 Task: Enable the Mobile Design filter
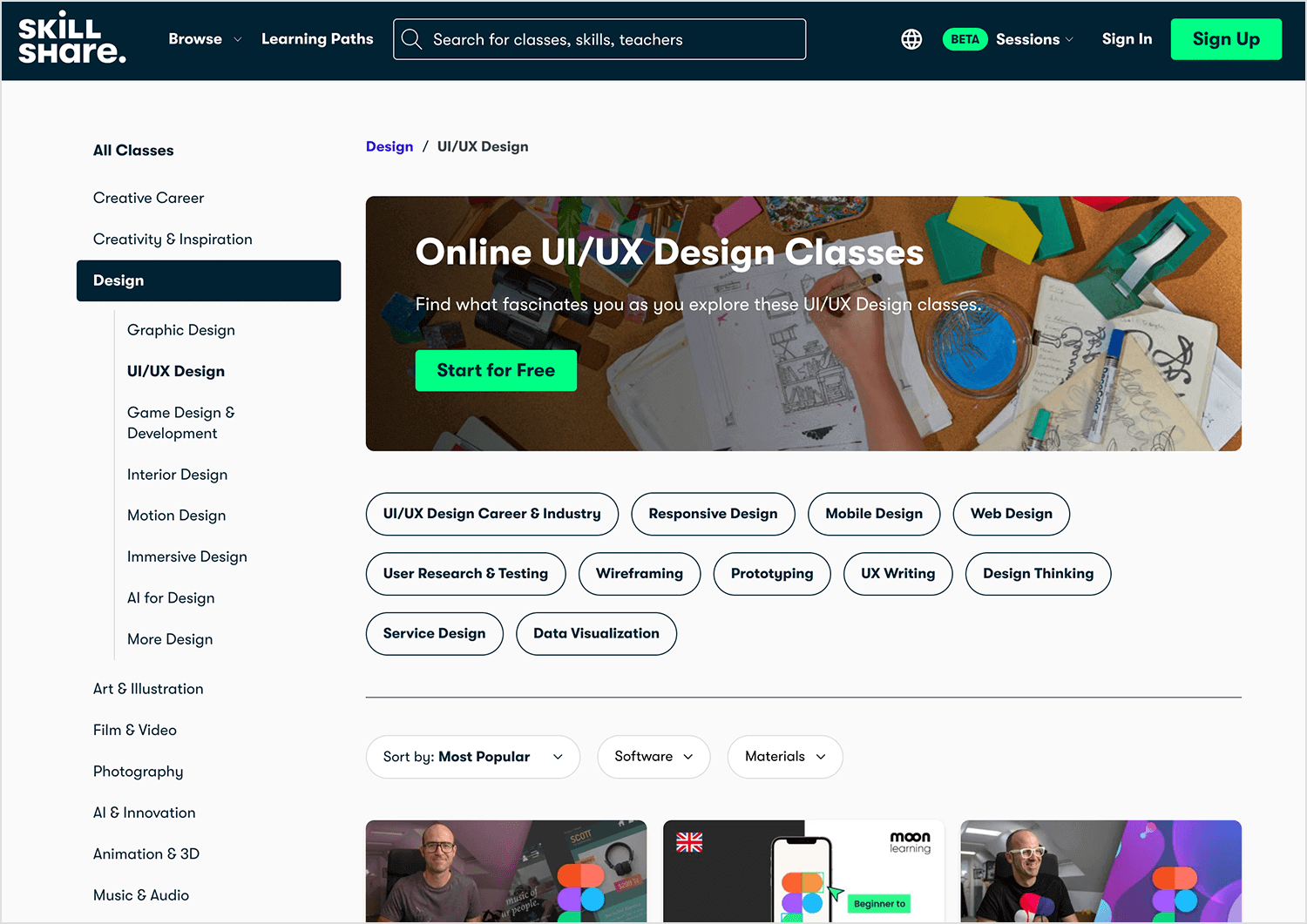[873, 514]
